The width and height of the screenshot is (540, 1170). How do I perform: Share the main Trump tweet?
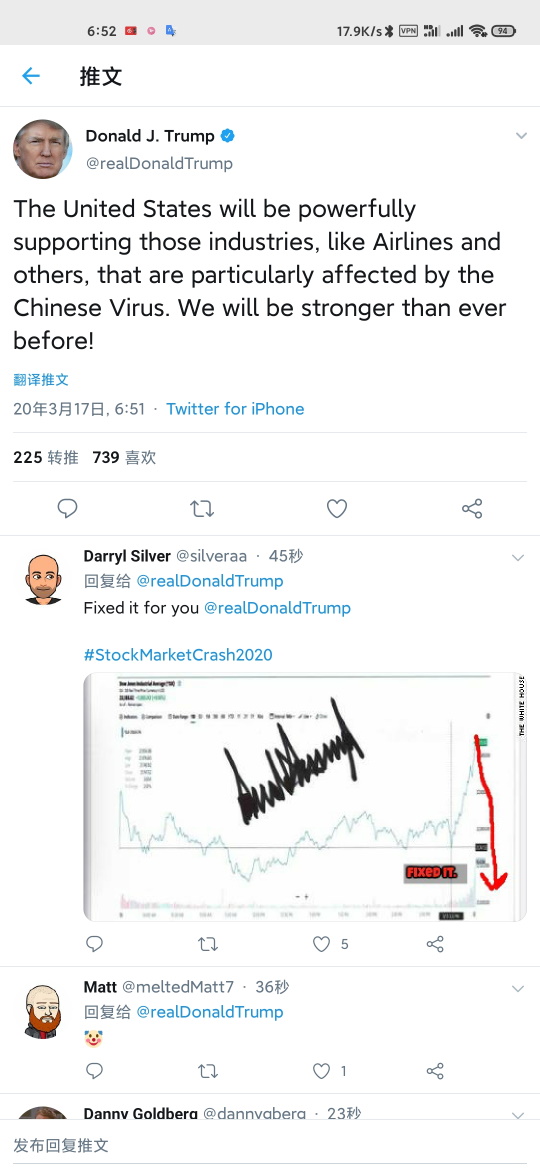pyautogui.click(x=472, y=509)
